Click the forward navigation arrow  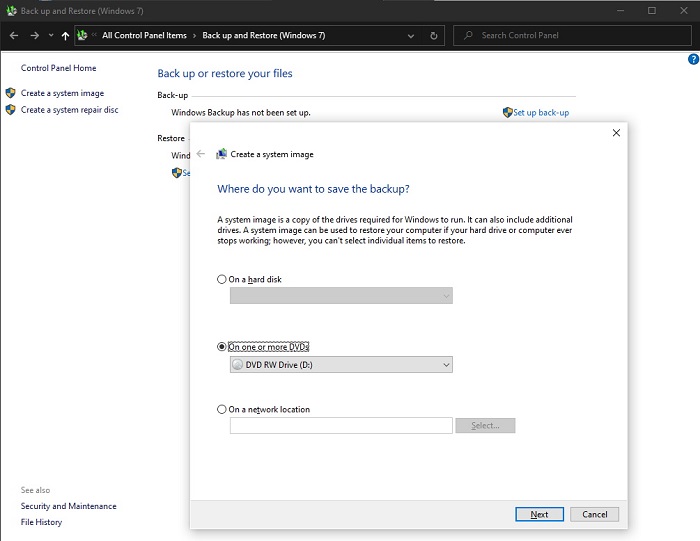click(x=34, y=36)
